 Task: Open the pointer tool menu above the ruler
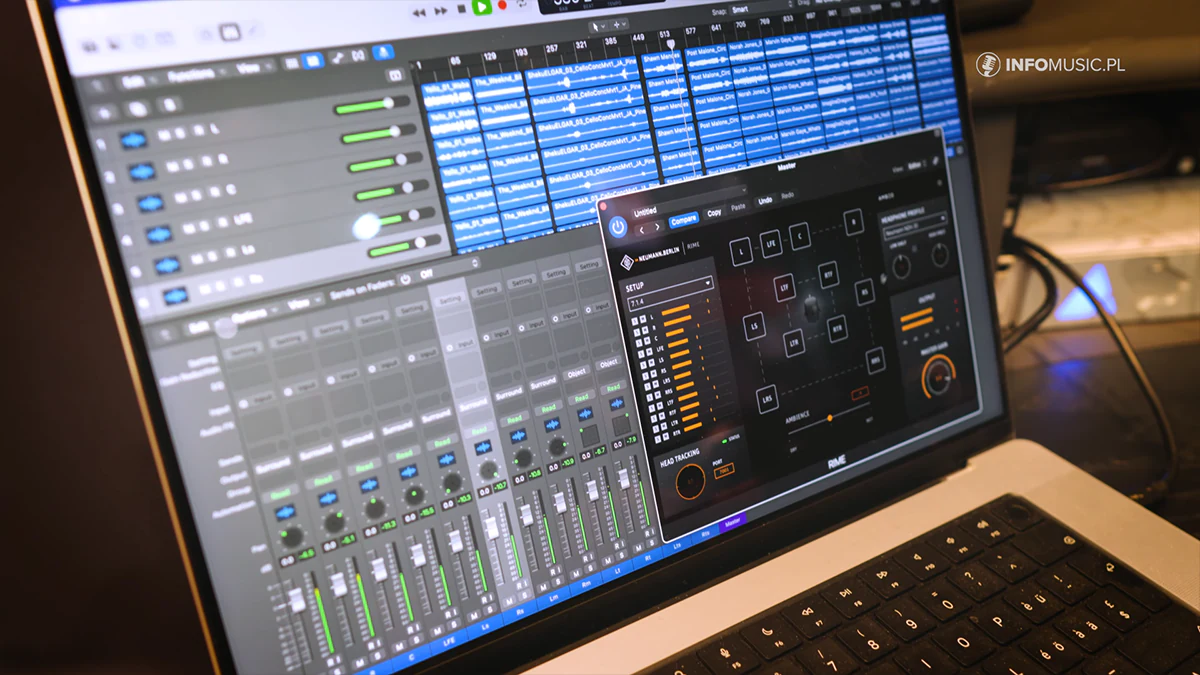coord(597,27)
